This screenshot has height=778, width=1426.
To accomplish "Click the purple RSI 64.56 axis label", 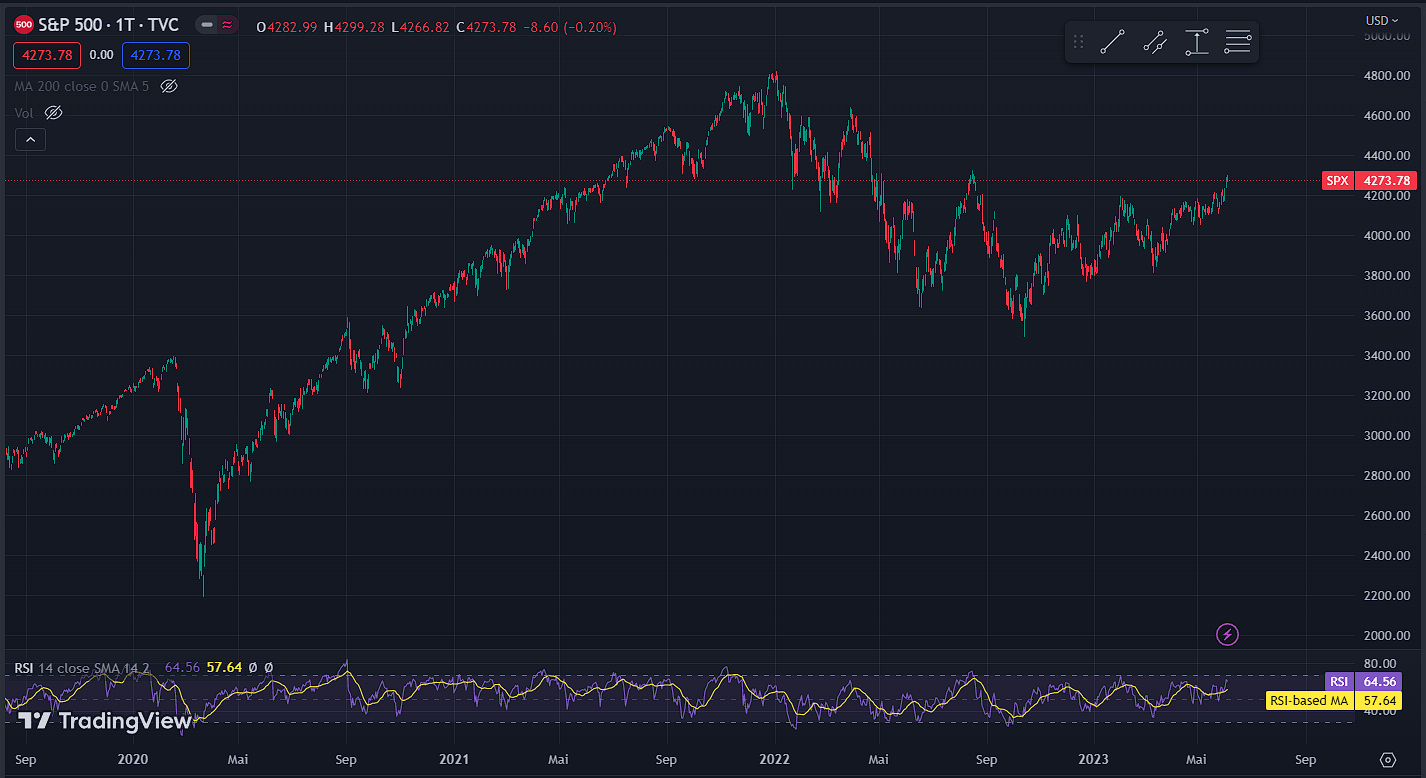I will [1363, 682].
